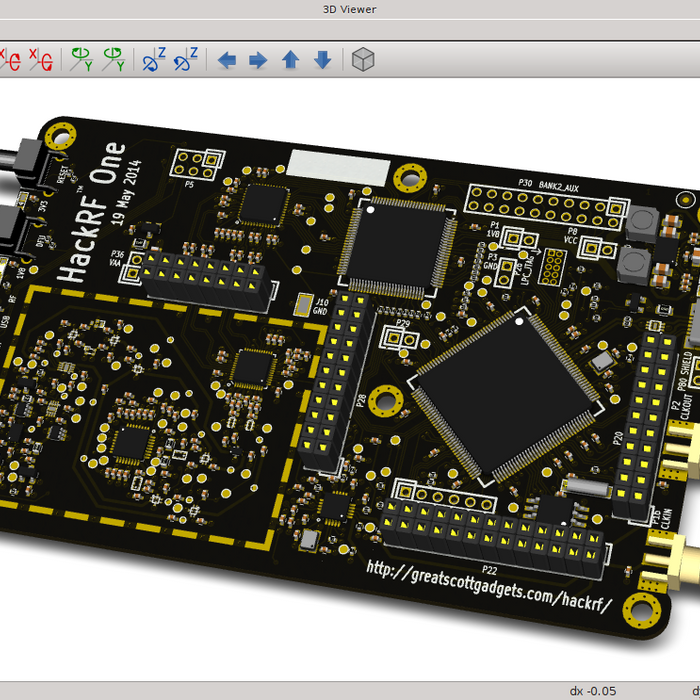Click the first blue rotate Z icon
This screenshot has width=700, height=700.
154,59
